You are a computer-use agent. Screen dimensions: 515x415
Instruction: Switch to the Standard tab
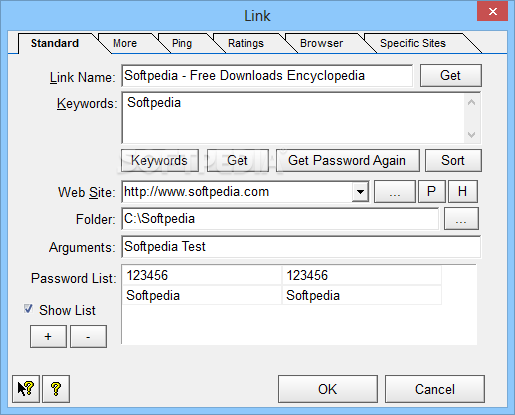click(55, 43)
